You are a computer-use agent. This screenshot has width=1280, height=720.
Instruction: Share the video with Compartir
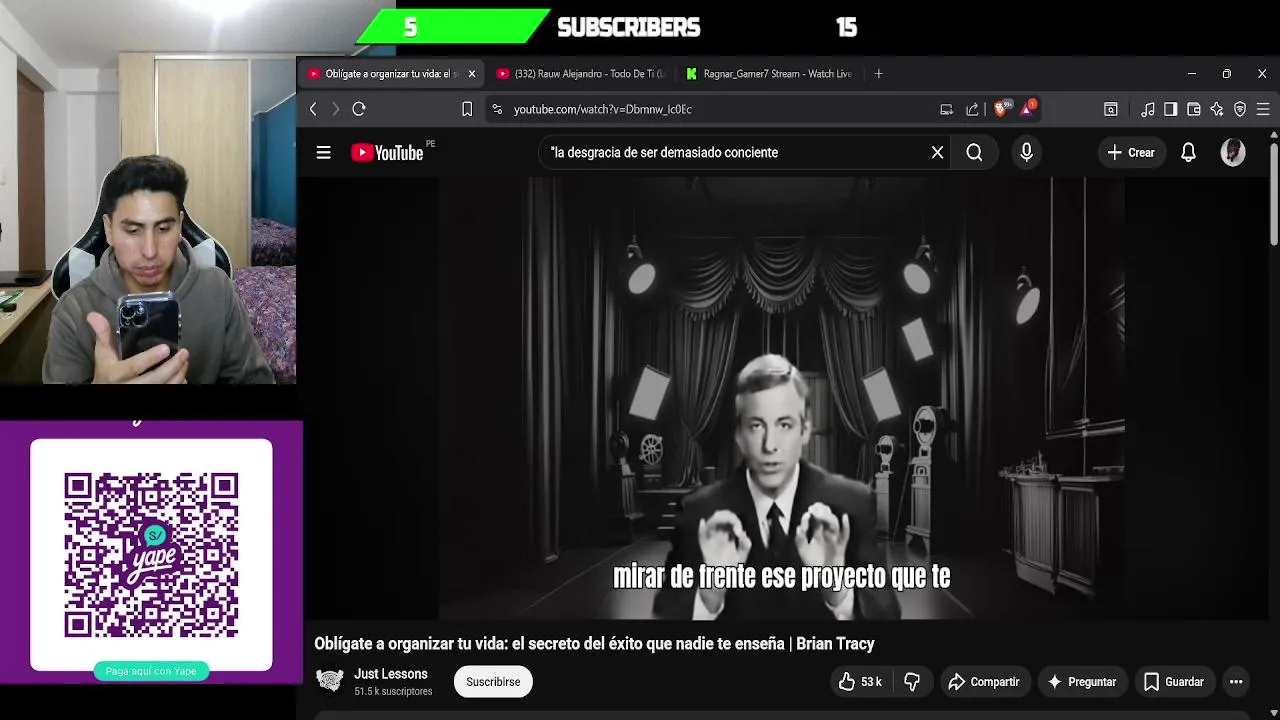(x=983, y=682)
